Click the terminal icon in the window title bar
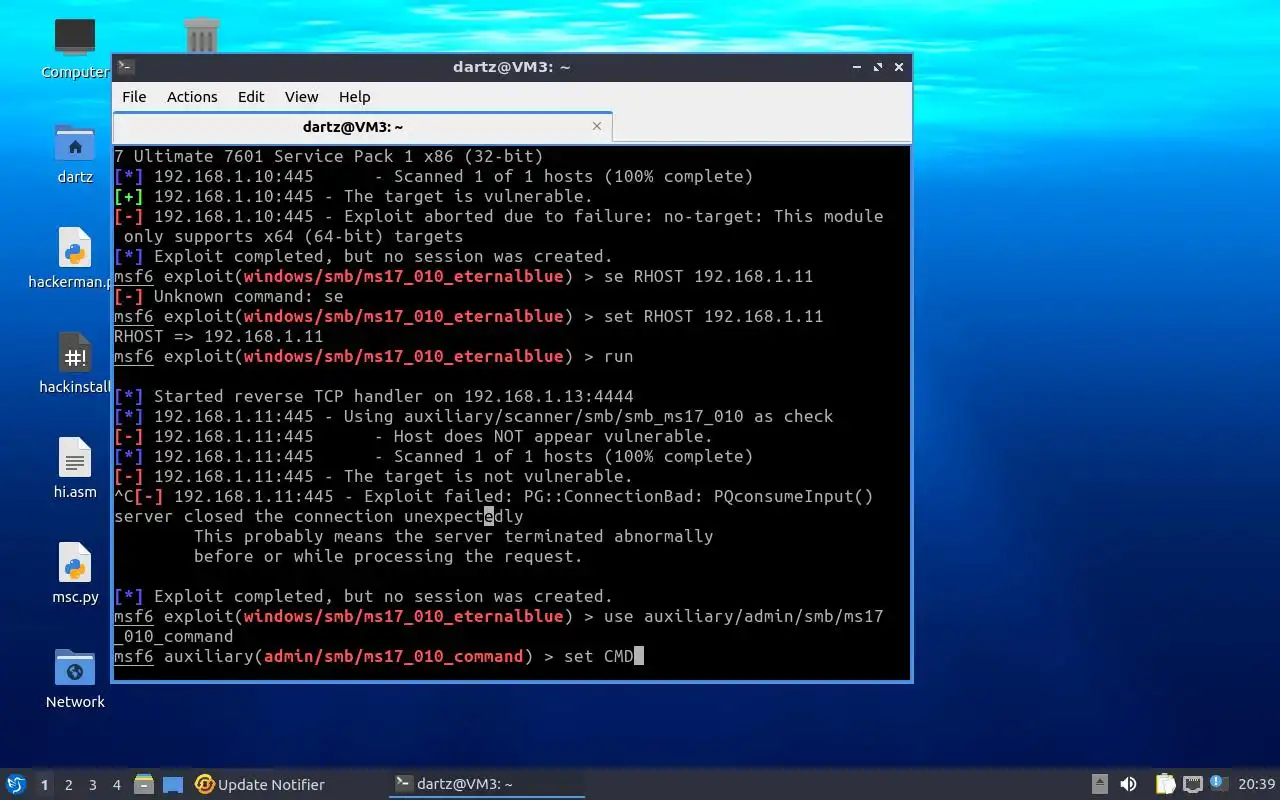This screenshot has height=800, width=1280. tap(126, 67)
